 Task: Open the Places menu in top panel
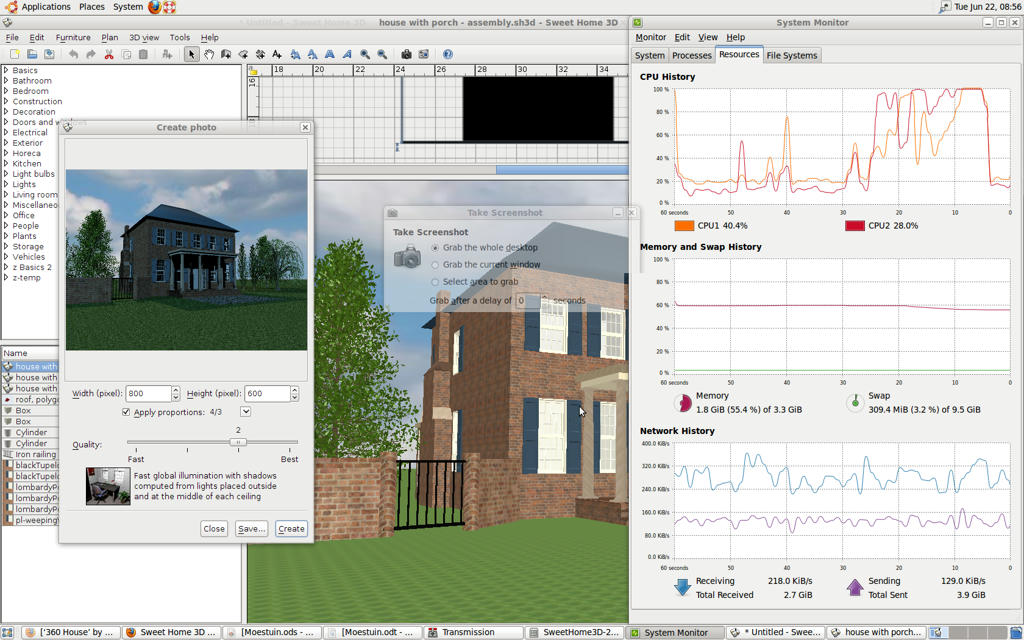(x=91, y=7)
